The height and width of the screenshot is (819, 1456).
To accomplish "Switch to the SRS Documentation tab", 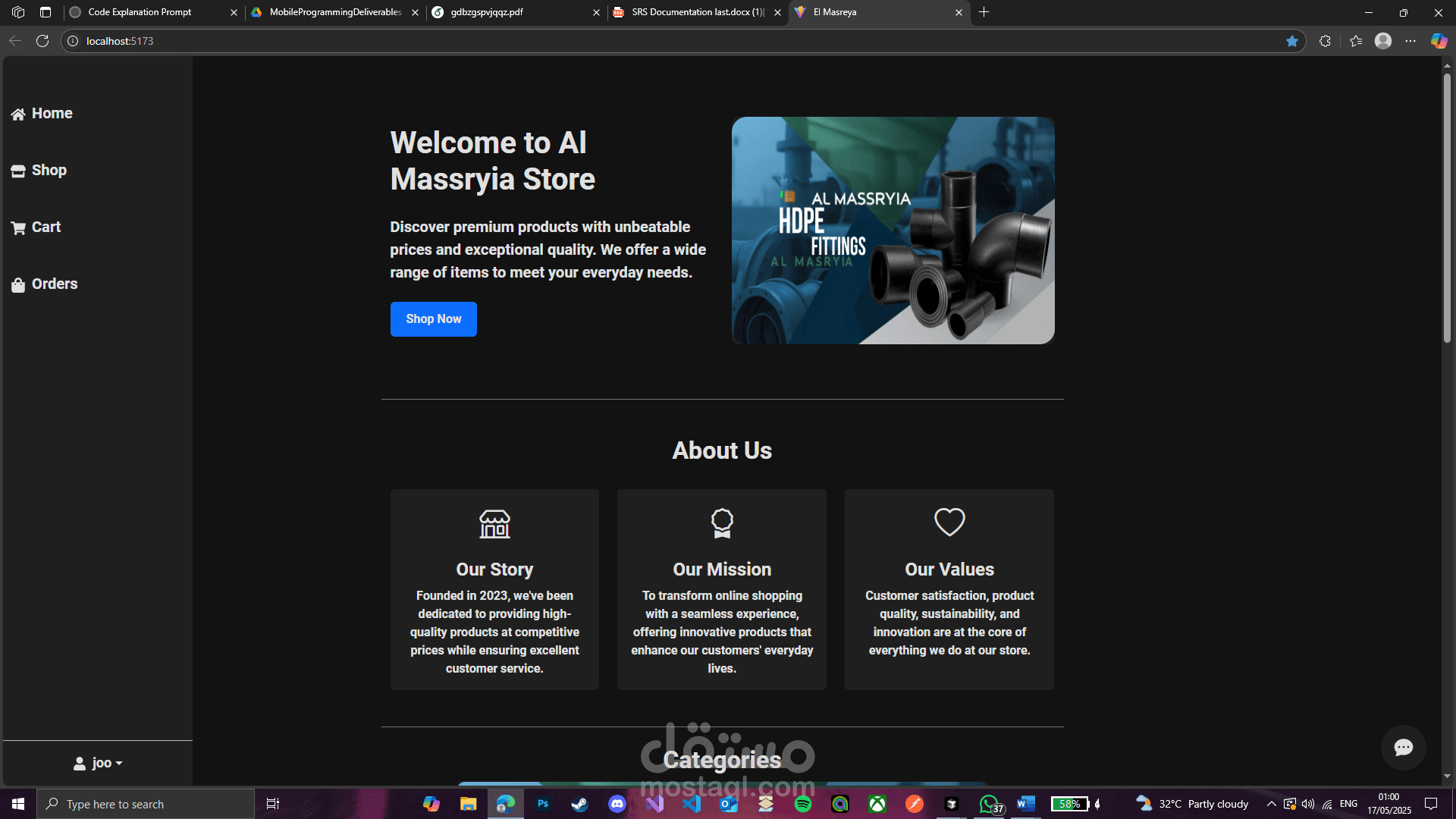I will (698, 12).
